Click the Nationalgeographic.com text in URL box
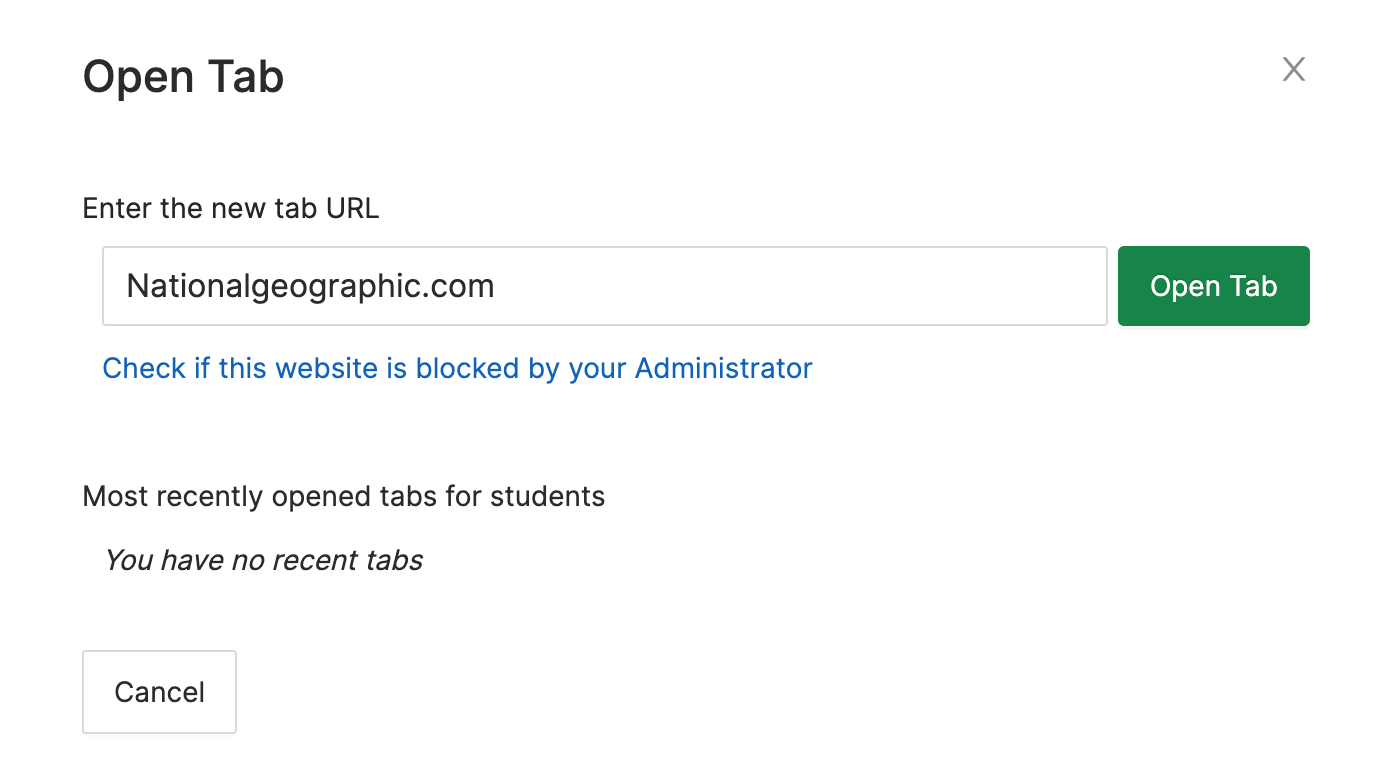The height and width of the screenshot is (782, 1392). (310, 287)
